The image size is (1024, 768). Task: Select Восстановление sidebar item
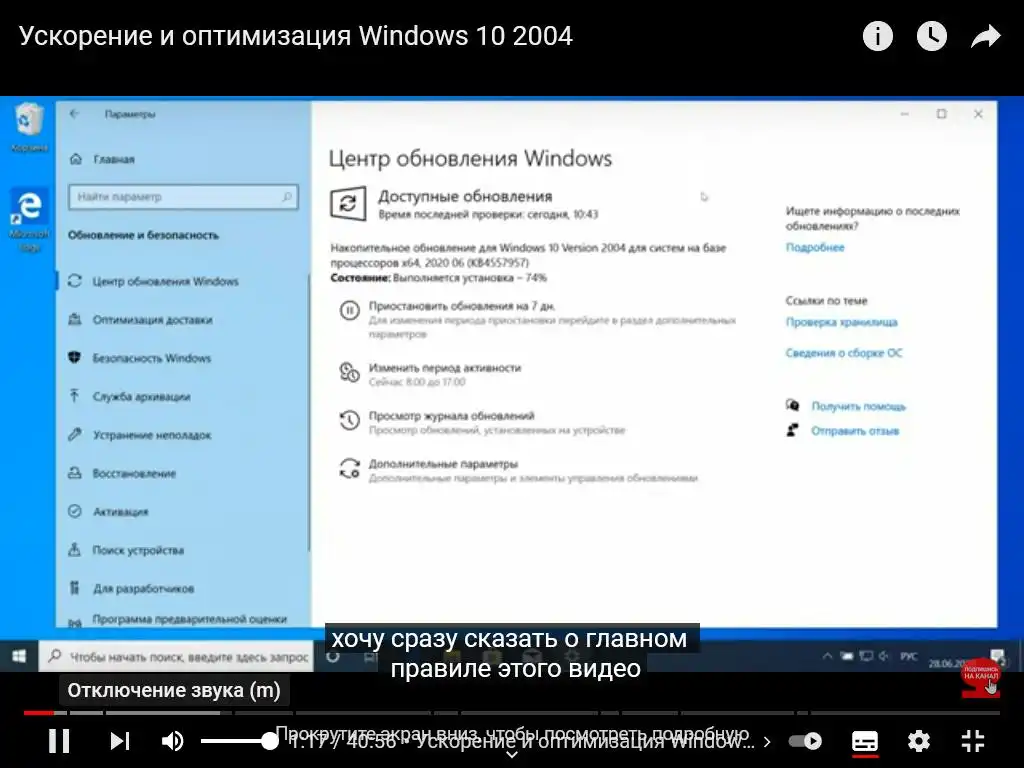(134, 473)
